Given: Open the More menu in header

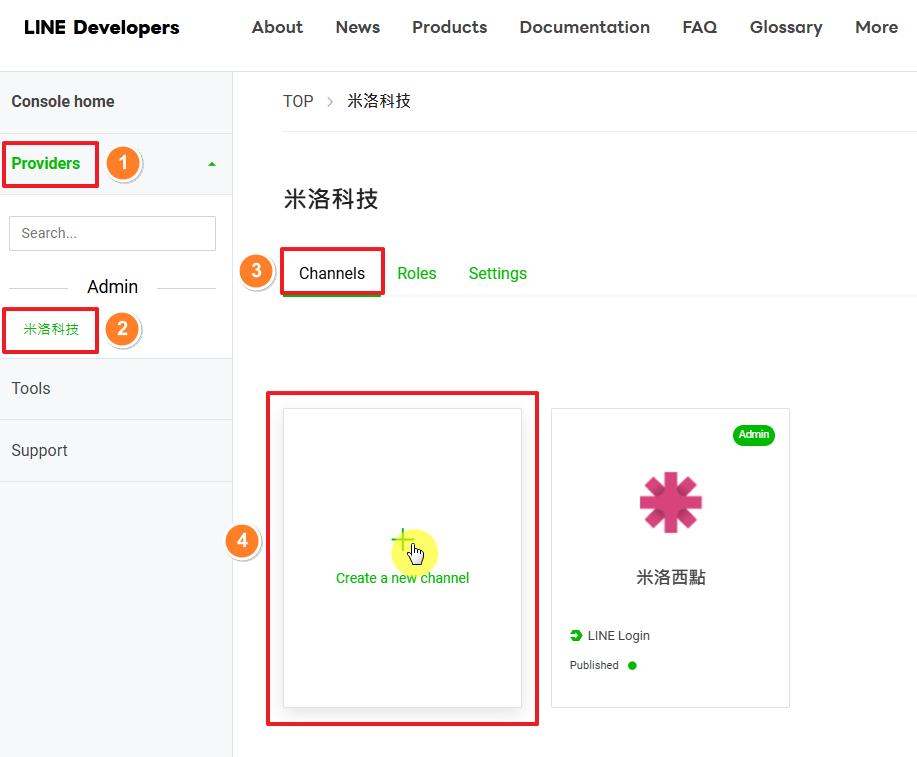Looking at the screenshot, I should (876, 27).
